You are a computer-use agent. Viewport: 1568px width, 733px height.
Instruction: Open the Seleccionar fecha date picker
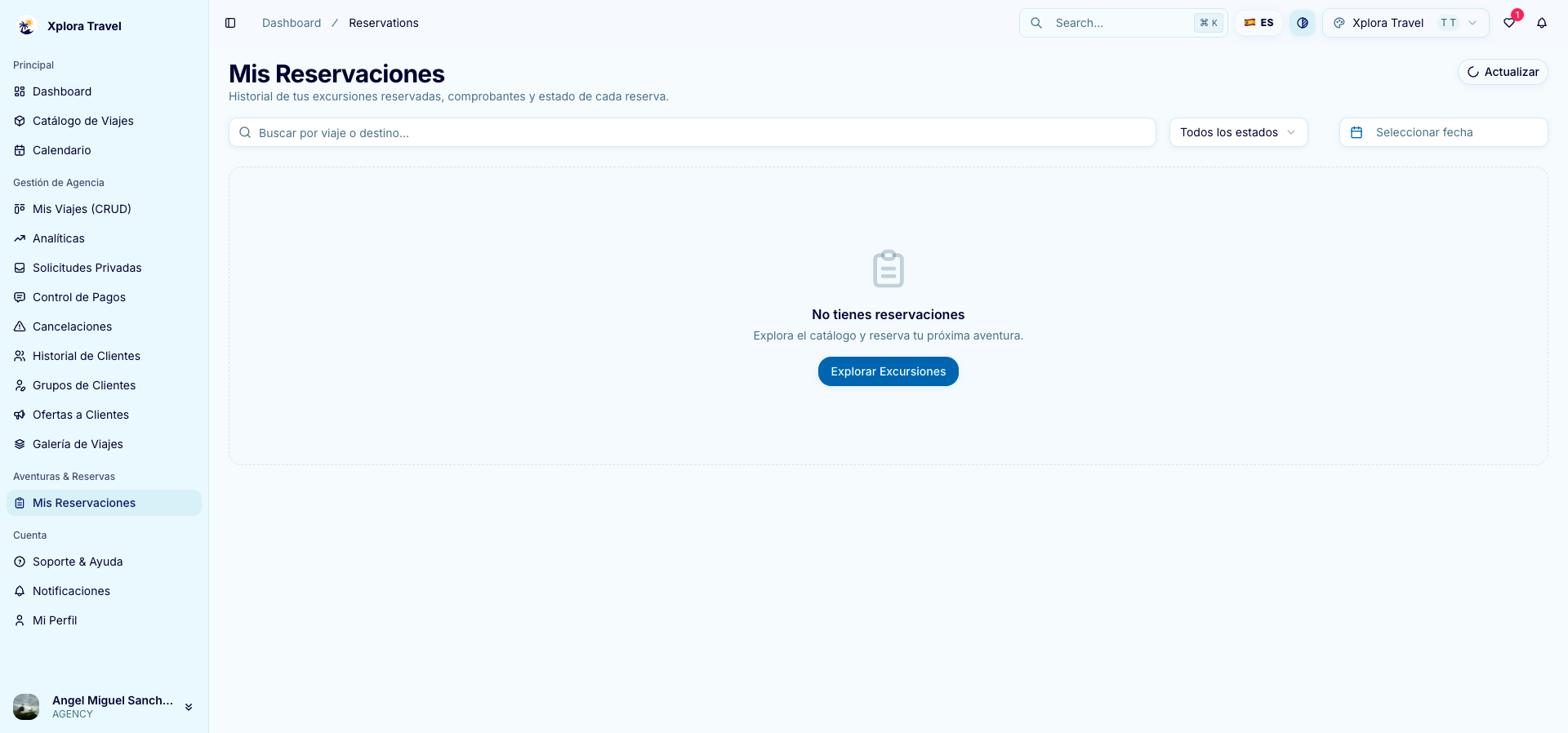(1443, 132)
